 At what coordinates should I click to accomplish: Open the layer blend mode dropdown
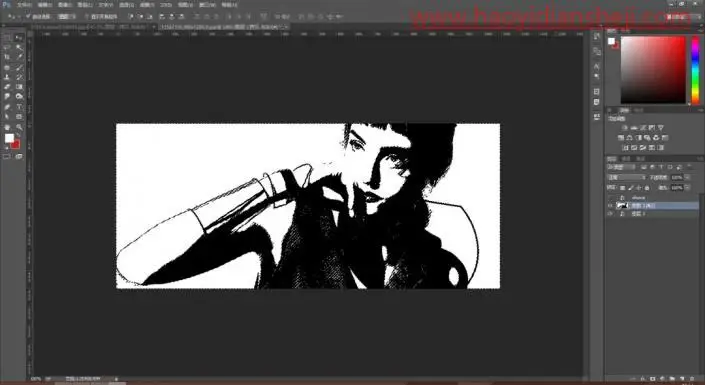click(x=627, y=178)
